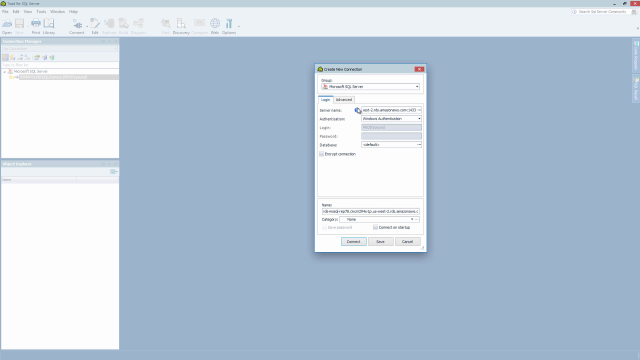Click the blue info icon beside Server name
This screenshot has height=360, width=640.
coord(357,110)
